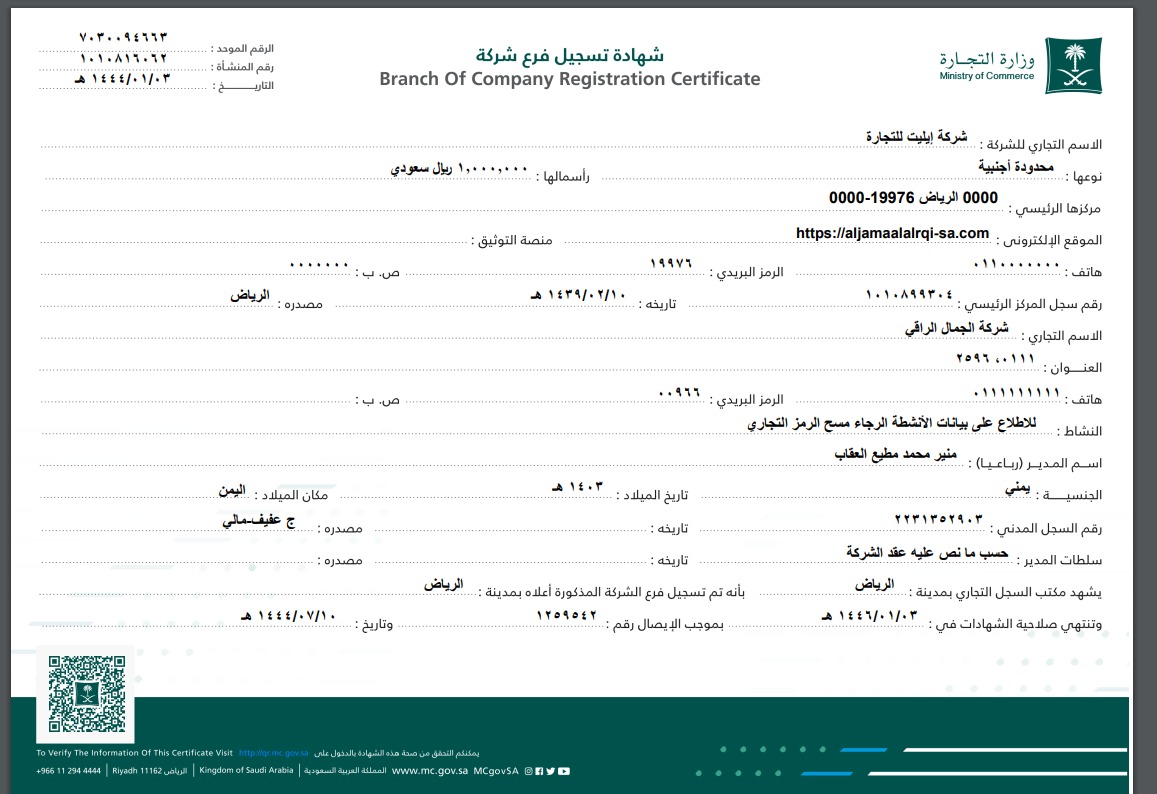The height and width of the screenshot is (794, 1157).
Task: Click the manager name field value
Action: coord(896,456)
